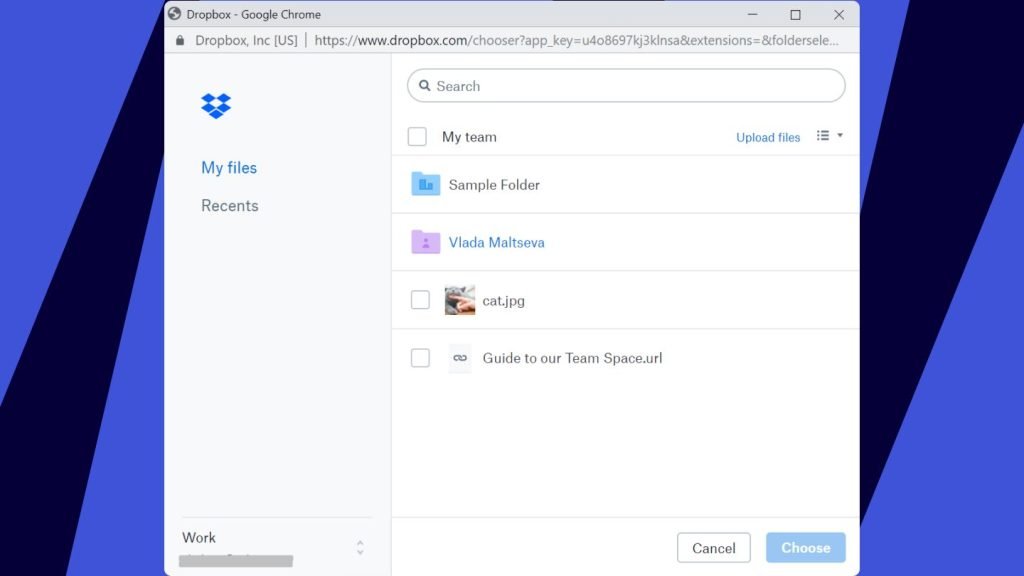Click the Dropbox logo icon
This screenshot has width=1024, height=576.
point(216,105)
